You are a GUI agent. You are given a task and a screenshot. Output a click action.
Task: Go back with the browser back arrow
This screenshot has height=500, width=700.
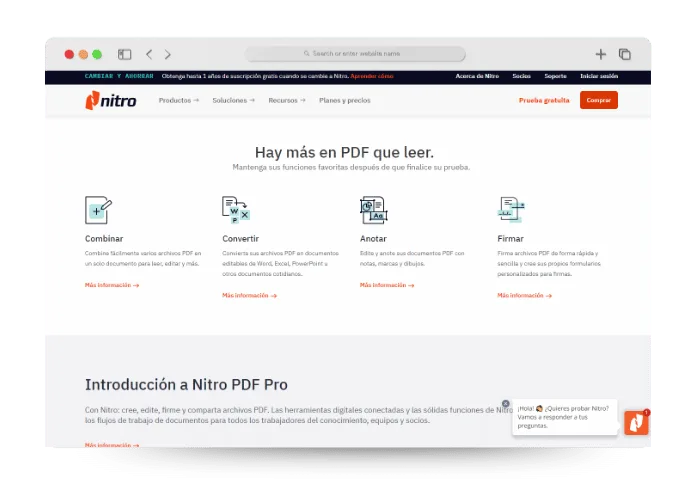(149, 54)
